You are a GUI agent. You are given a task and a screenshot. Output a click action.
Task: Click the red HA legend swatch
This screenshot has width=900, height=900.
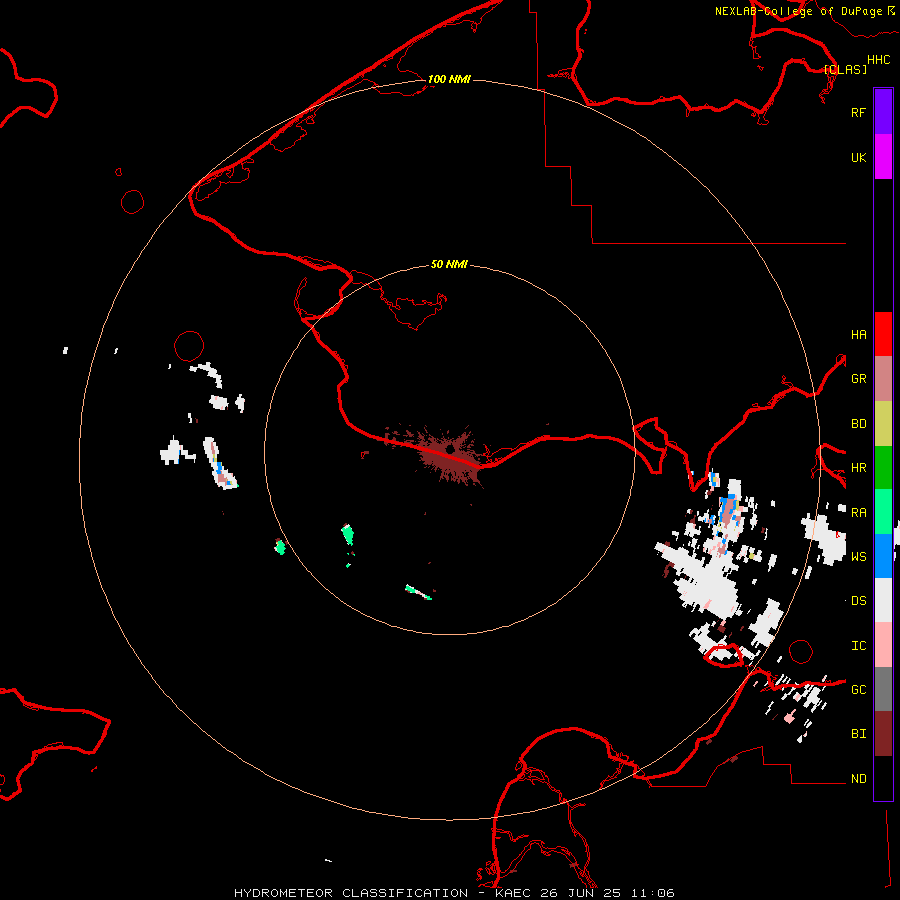(883, 334)
